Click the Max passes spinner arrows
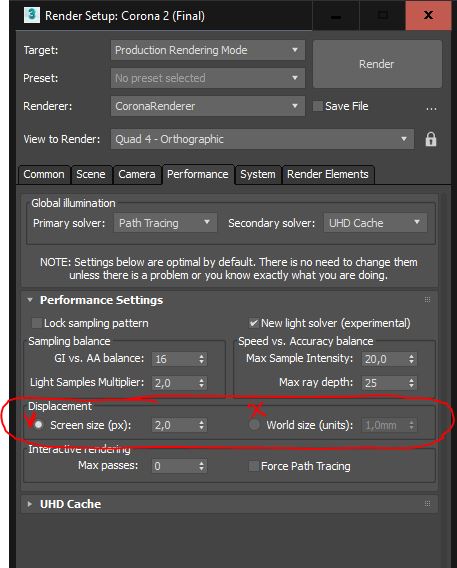This screenshot has height=568, width=457. [202, 466]
